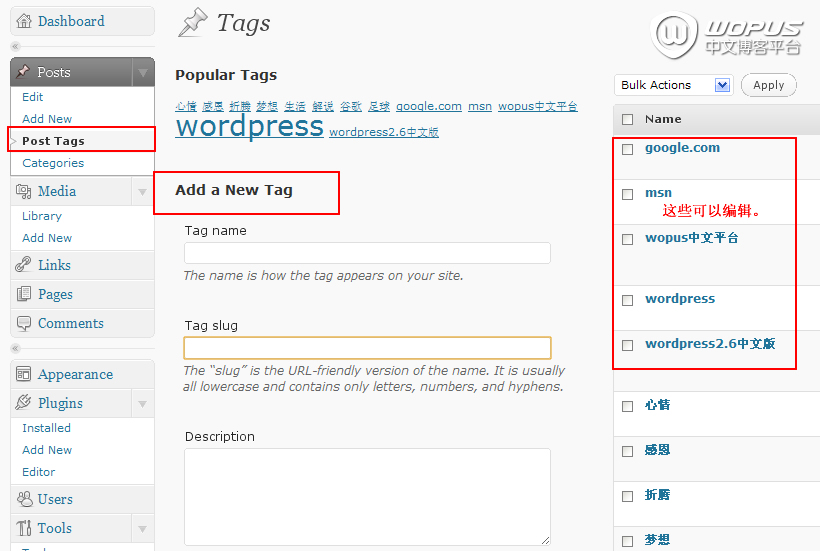
Task: Collapse the Posts menu arrow
Action: (x=143, y=72)
